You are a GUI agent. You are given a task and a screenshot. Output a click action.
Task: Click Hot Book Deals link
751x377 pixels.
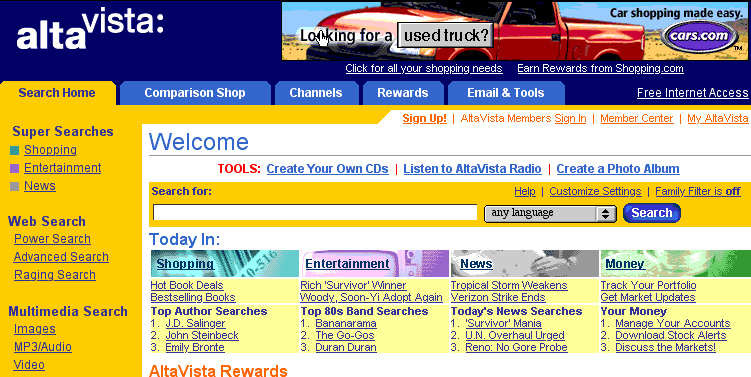click(187, 286)
